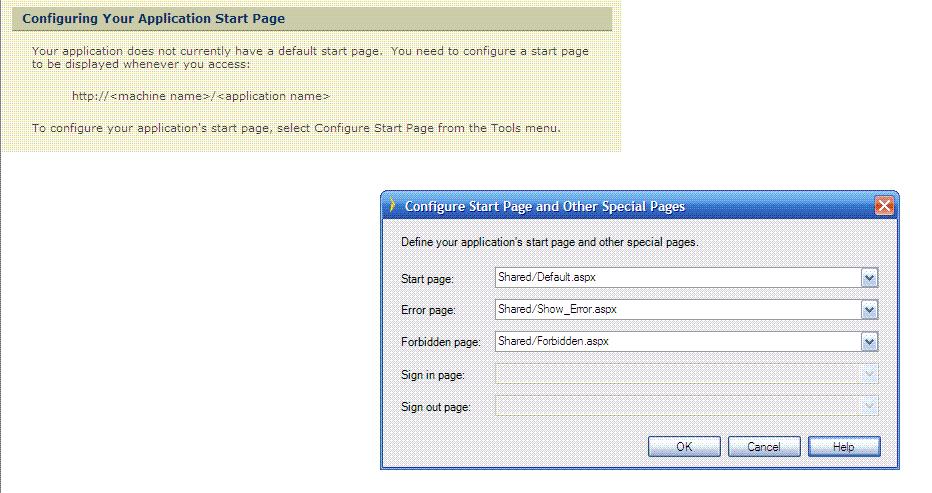Click the "Sign out page:" label

click(x=436, y=407)
